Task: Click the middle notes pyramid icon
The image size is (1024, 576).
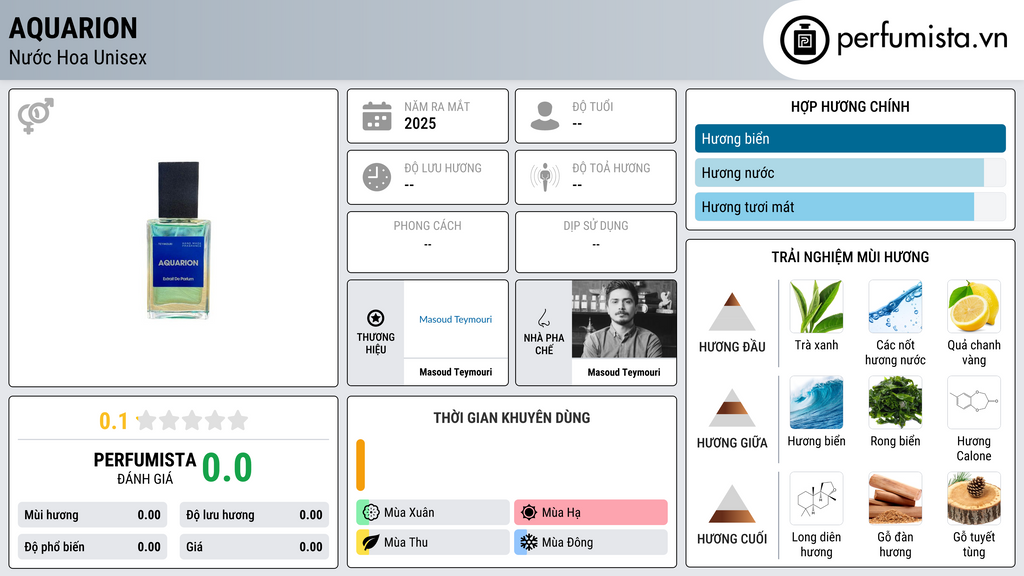Action: pos(732,408)
